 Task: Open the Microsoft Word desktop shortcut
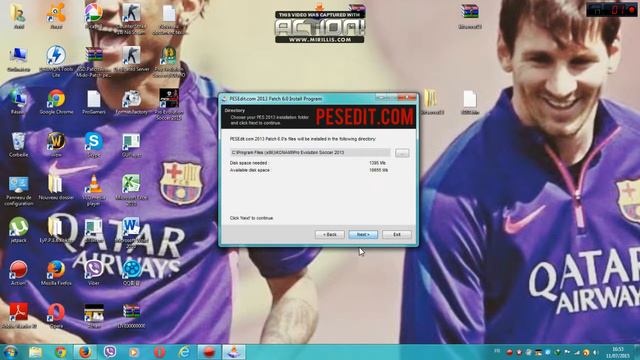tap(131, 233)
